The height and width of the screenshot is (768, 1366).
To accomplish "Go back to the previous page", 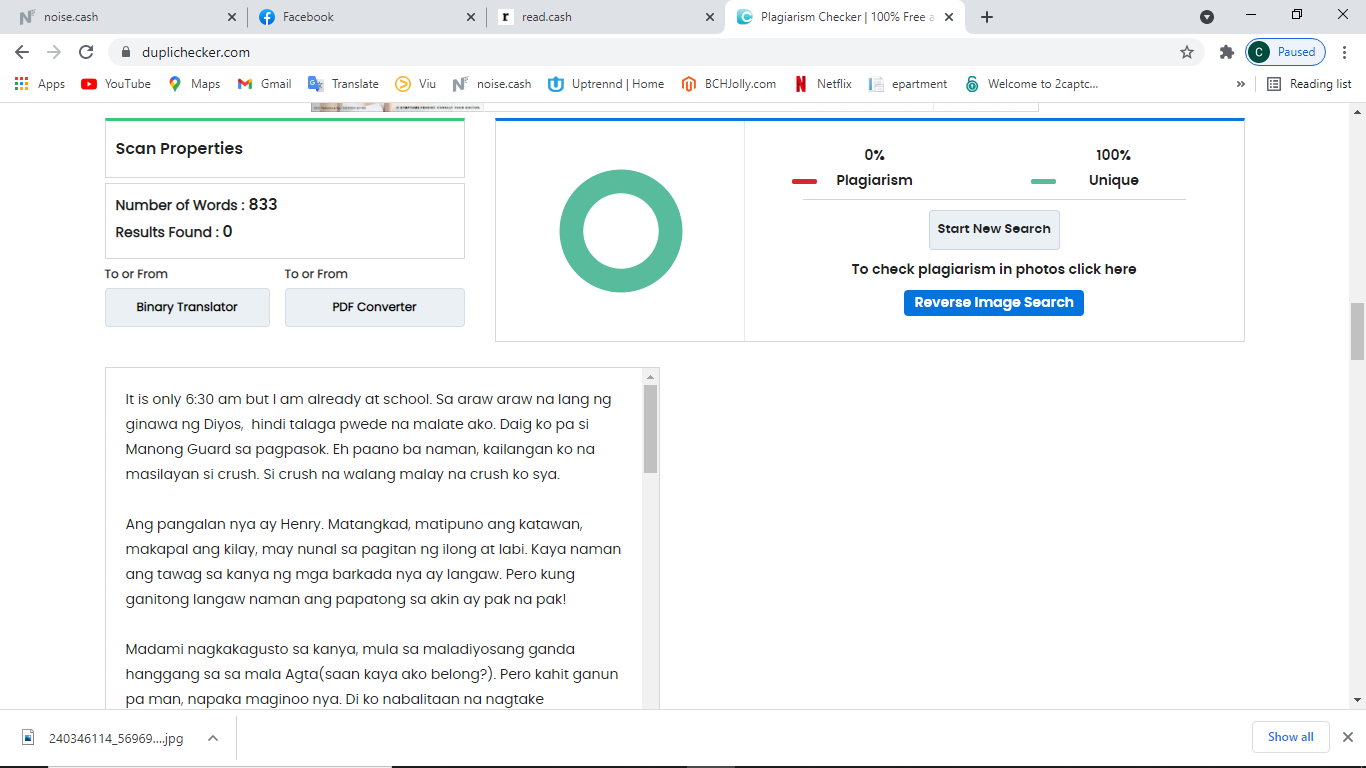I will click(22, 52).
